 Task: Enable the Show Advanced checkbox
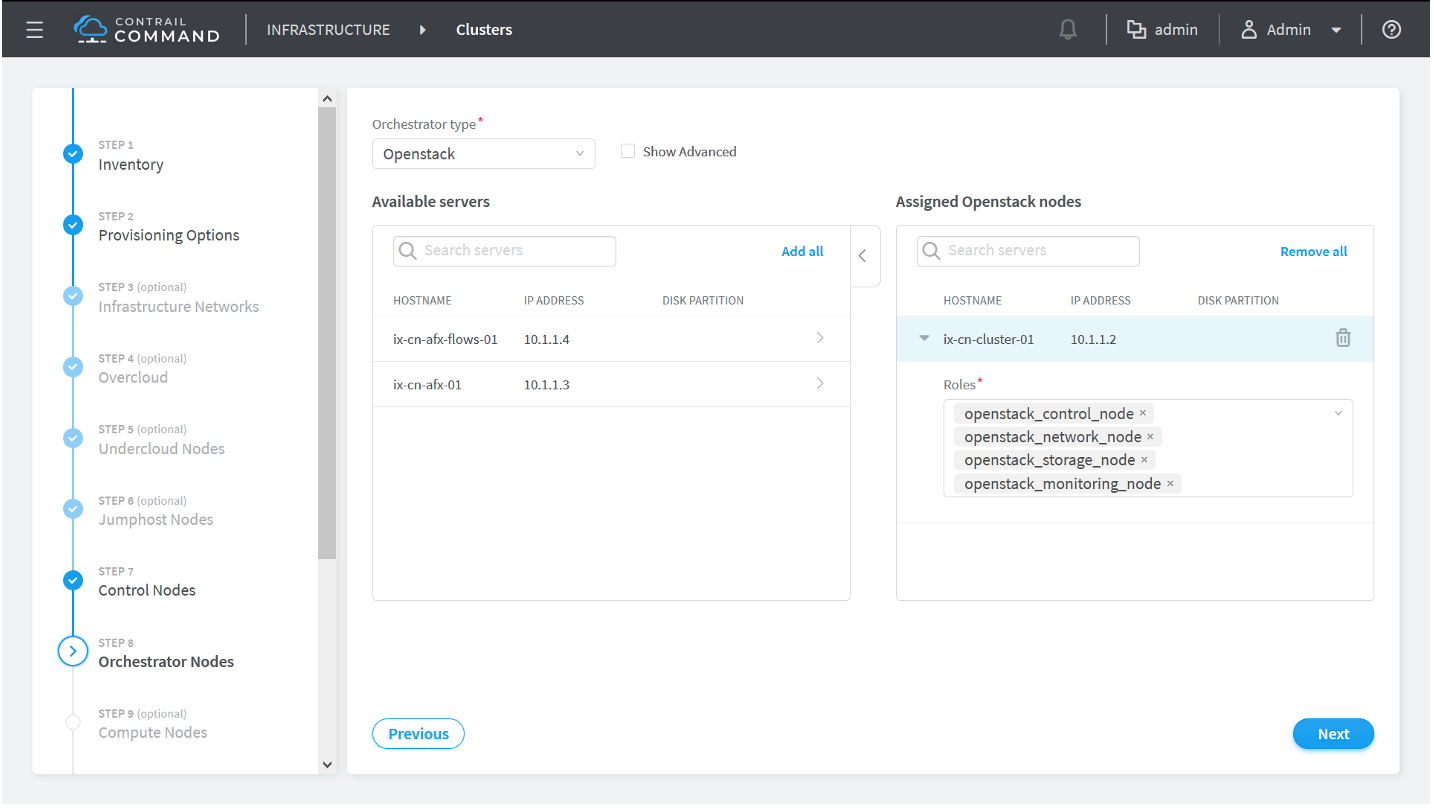(628, 152)
